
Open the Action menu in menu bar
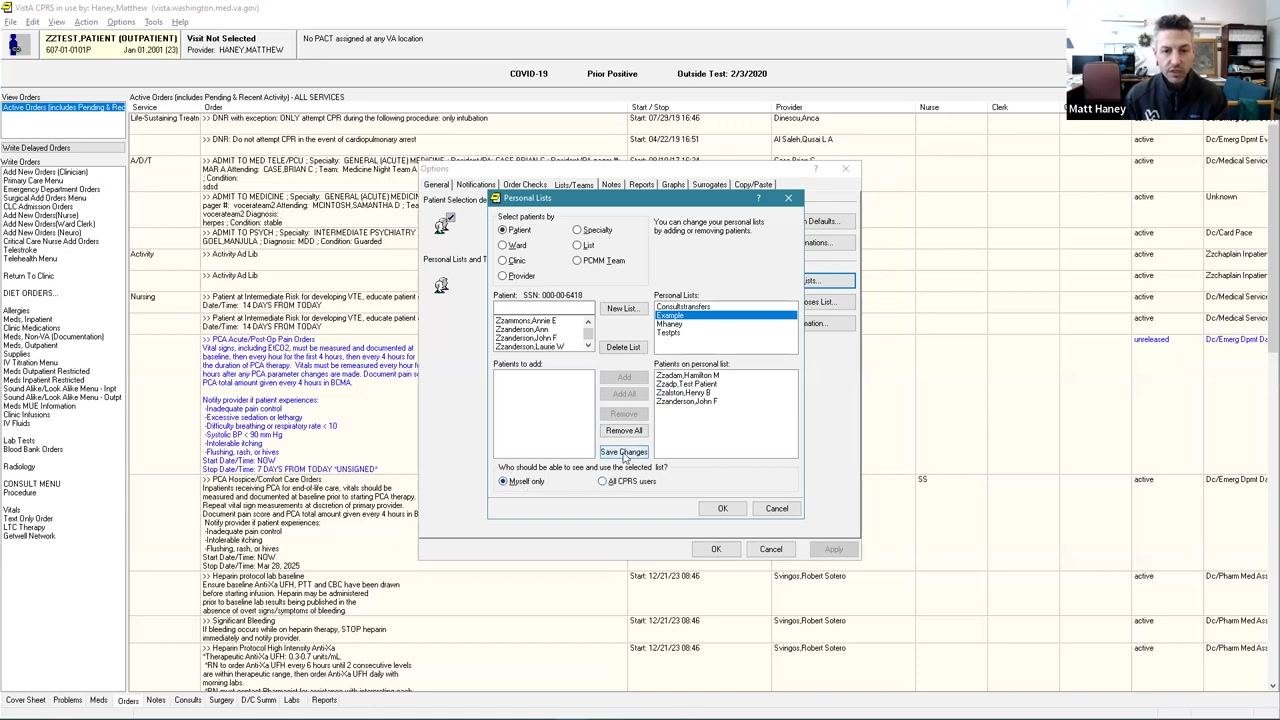click(86, 22)
